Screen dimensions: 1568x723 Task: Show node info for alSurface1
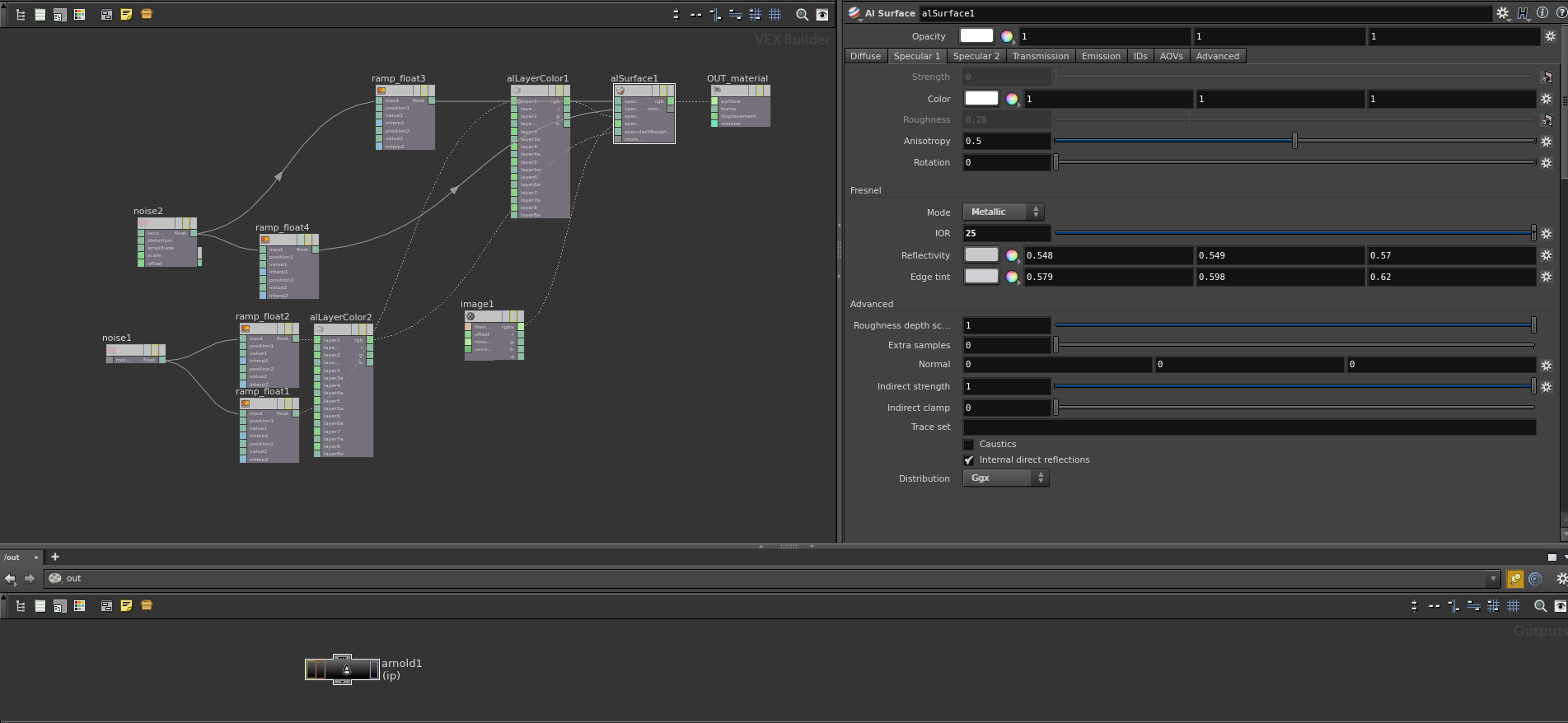click(1542, 13)
